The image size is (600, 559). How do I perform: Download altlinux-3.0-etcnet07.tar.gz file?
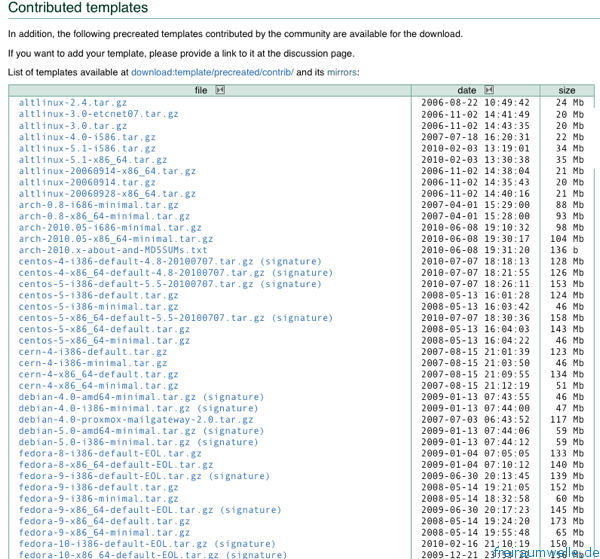click(98, 114)
